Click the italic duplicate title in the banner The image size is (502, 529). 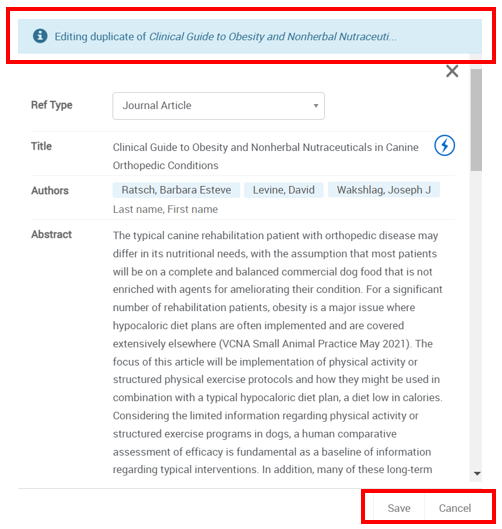[273, 36]
